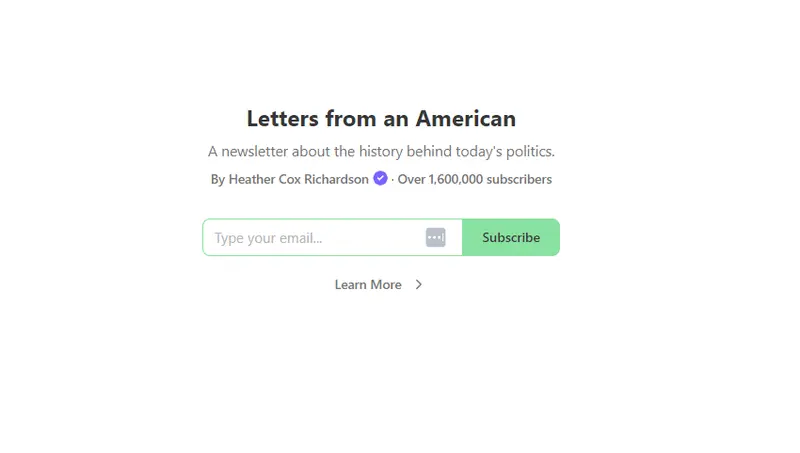
Task: Click the autofill dots icon in email field
Action: 435,237
